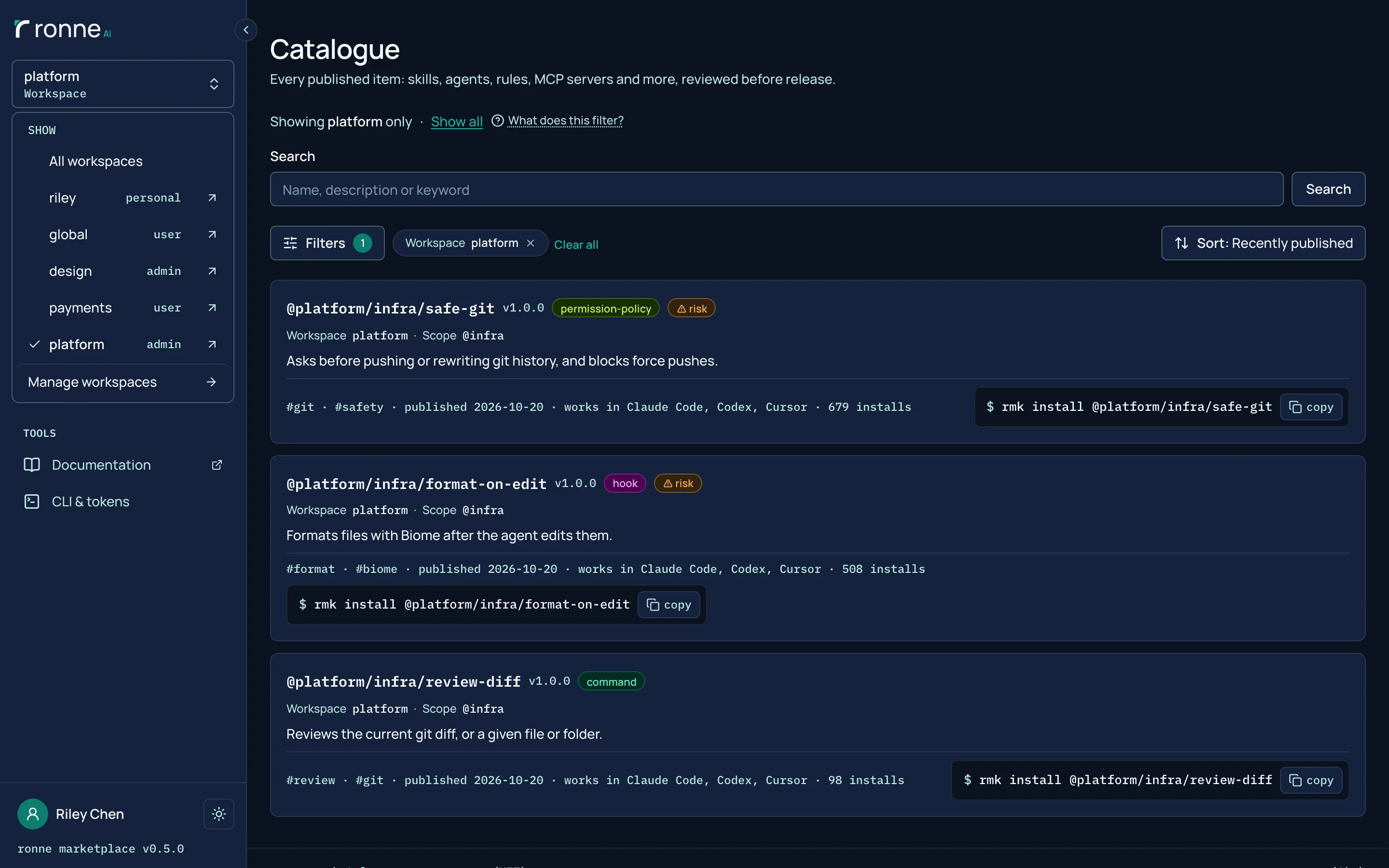Click the ronne marketplace v0.5.0 version text
Viewport: 1389px width, 868px height.
100,849
